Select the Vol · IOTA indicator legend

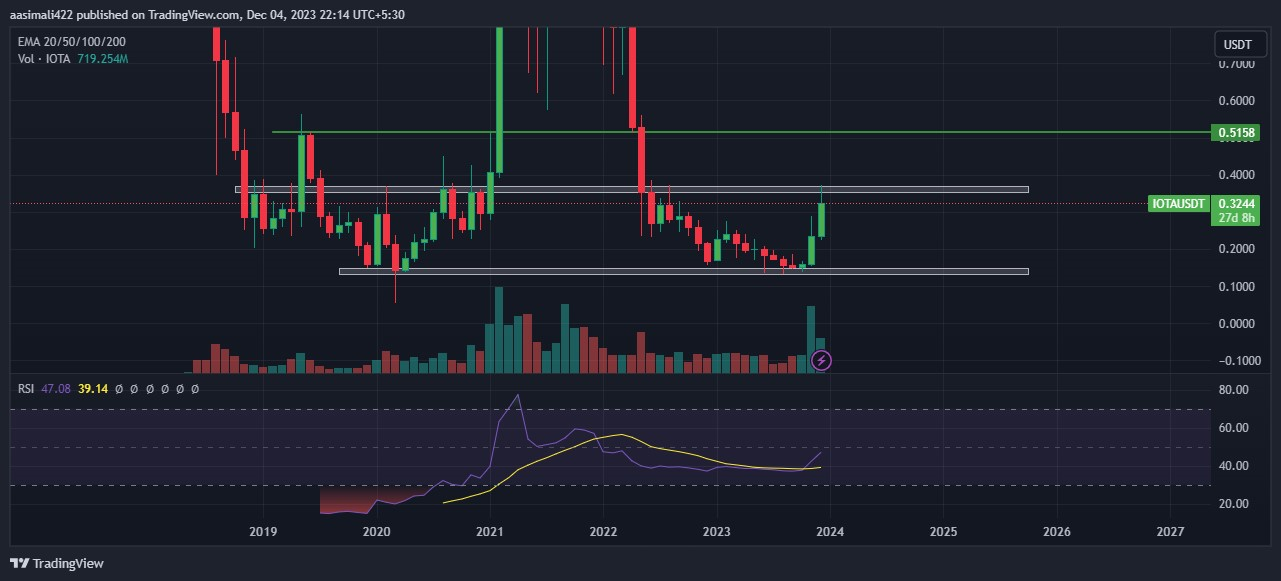(42, 59)
